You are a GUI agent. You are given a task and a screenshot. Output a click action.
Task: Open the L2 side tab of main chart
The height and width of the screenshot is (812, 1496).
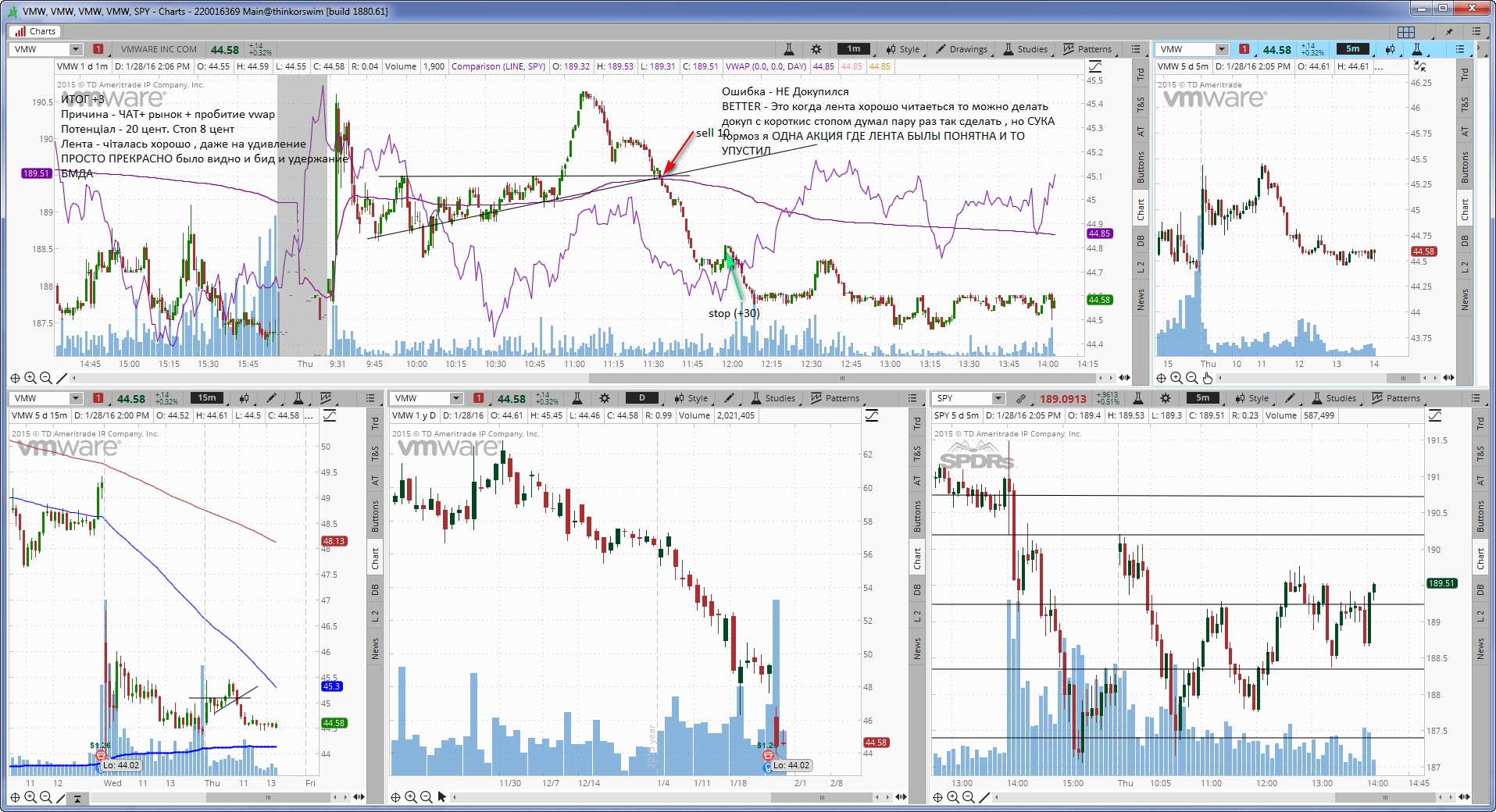click(x=1140, y=267)
